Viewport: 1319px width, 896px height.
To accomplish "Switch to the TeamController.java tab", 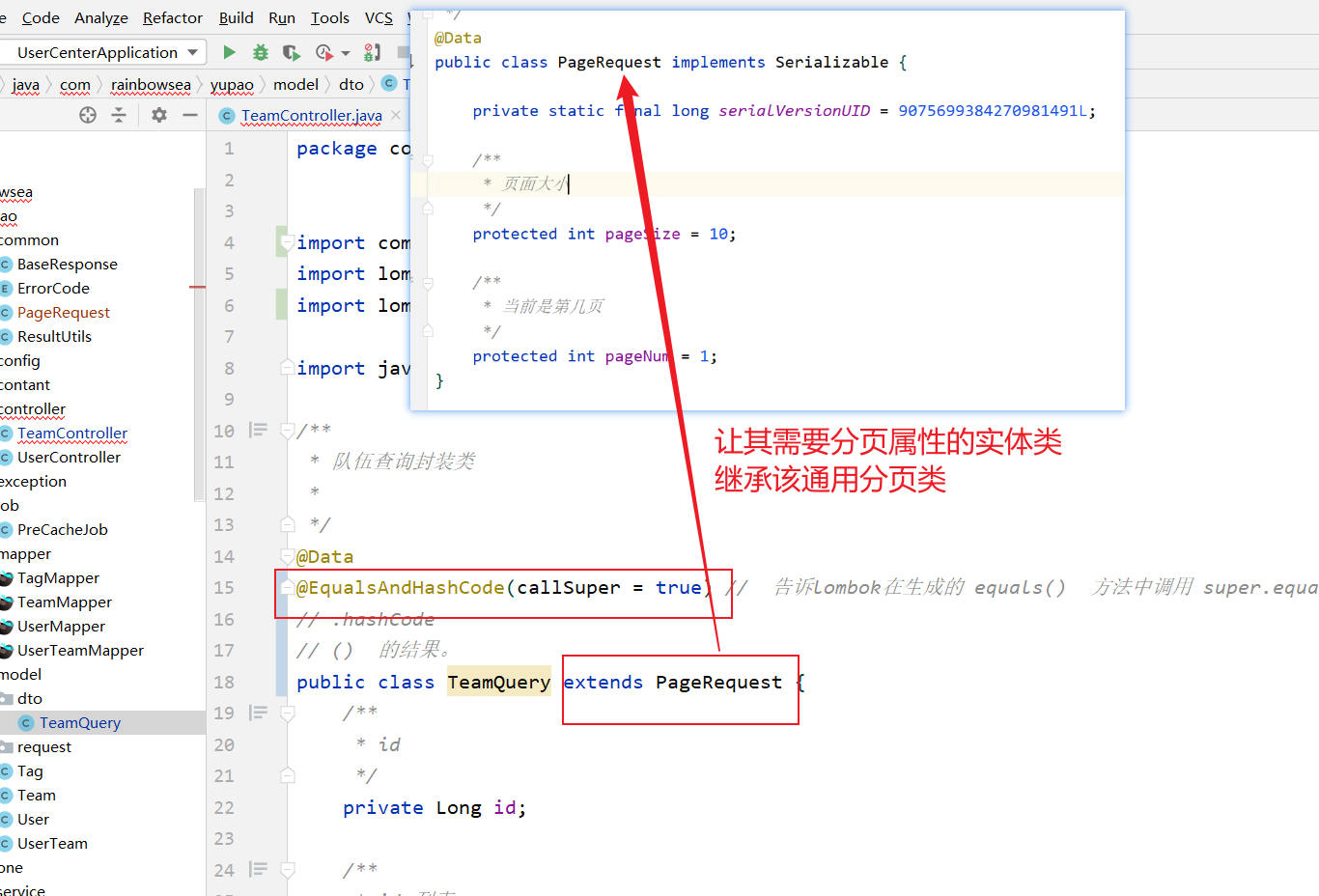I will point(311,116).
